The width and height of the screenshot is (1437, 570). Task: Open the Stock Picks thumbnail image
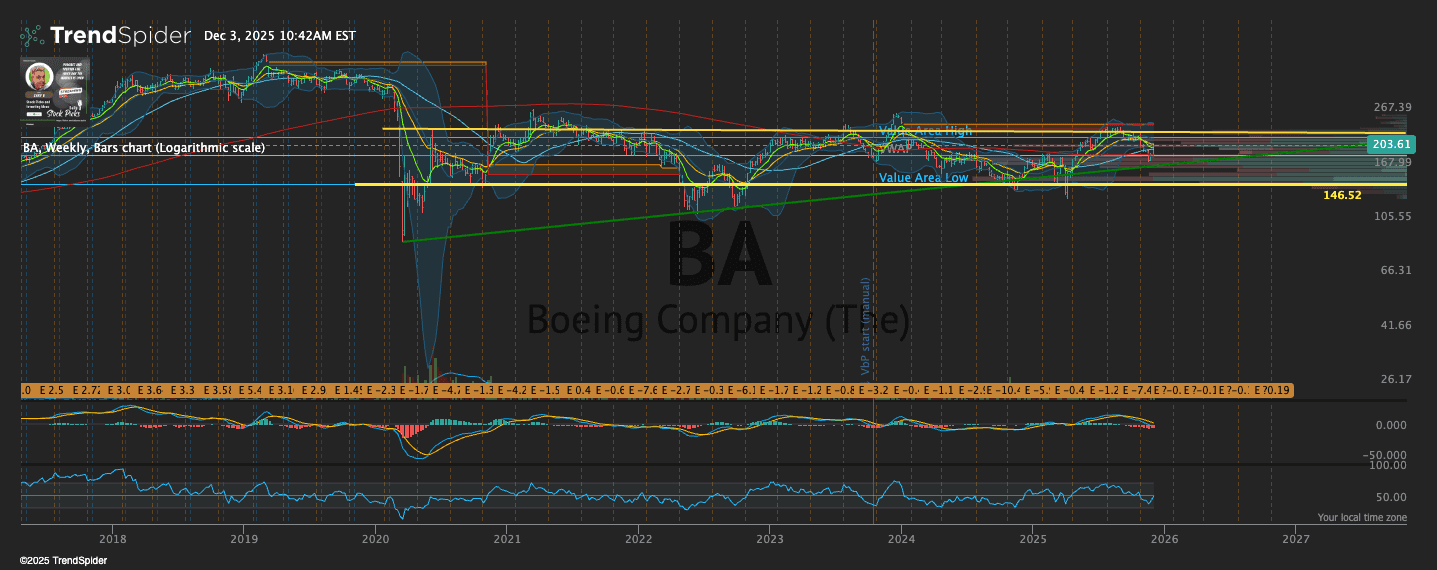[55, 89]
